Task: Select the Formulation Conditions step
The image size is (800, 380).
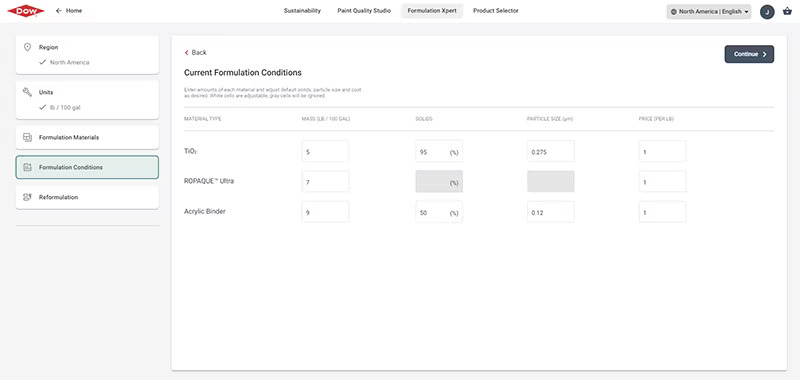Action: coord(87,167)
